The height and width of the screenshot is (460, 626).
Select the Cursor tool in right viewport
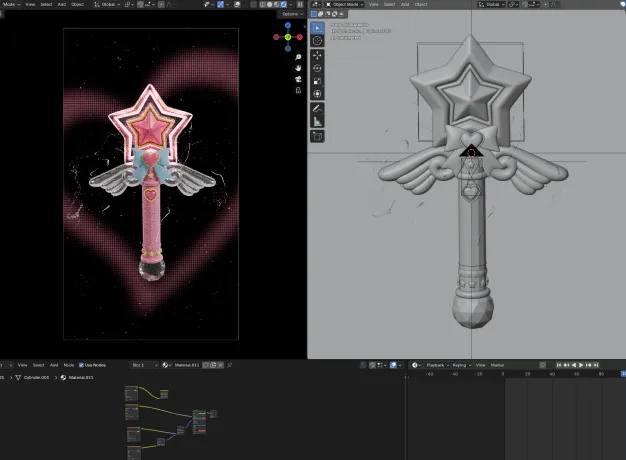click(x=317, y=41)
